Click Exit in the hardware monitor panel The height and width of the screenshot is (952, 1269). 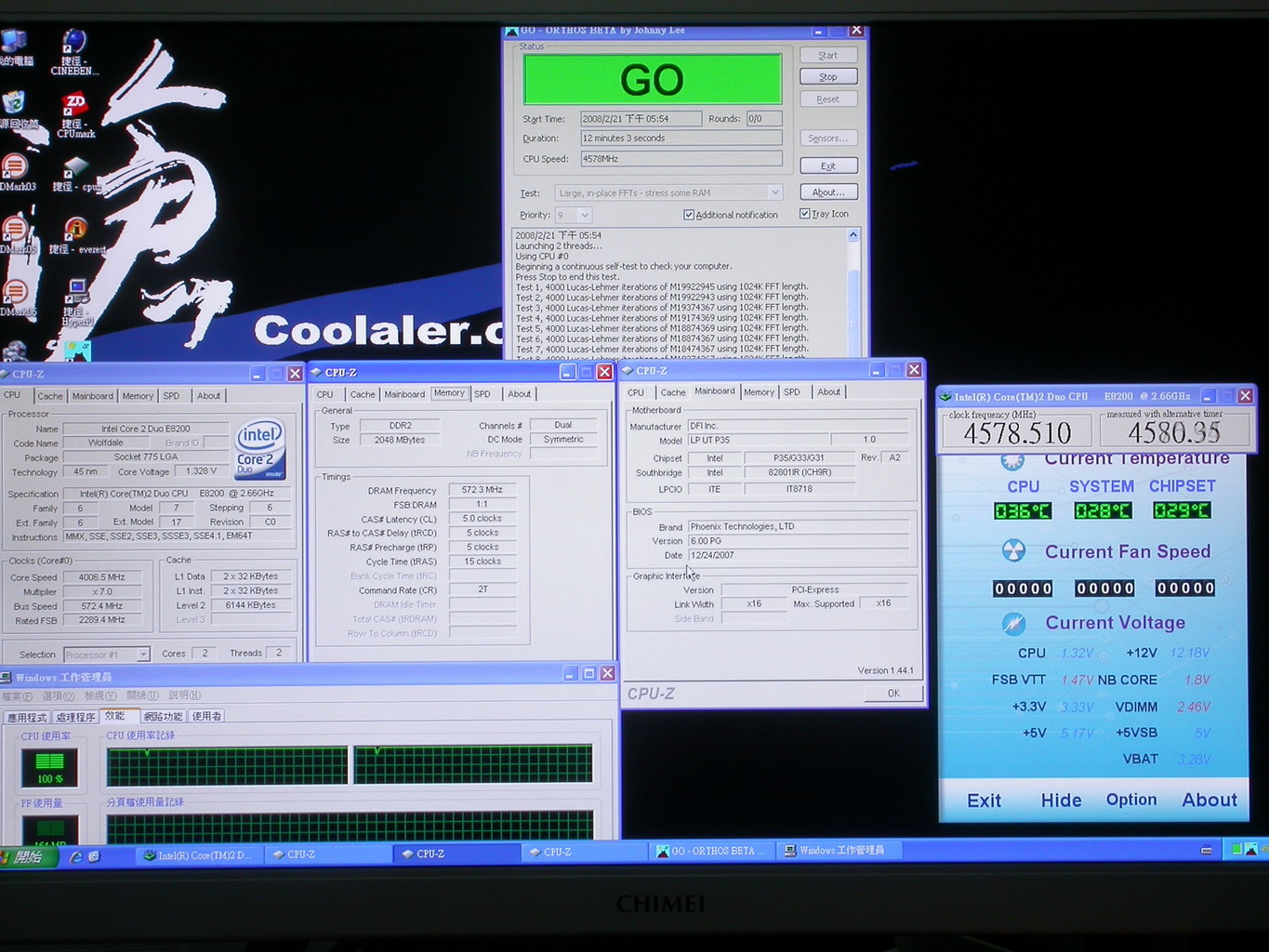984,800
